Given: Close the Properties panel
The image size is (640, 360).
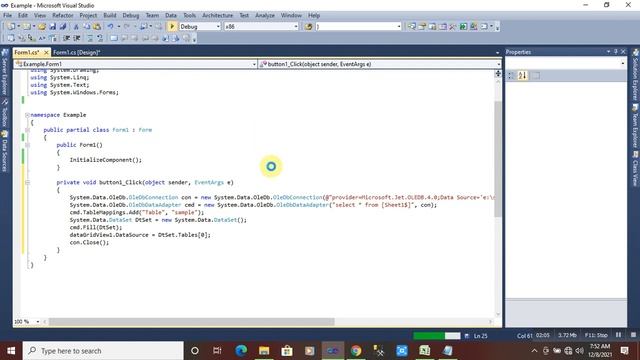Looking at the screenshot, I should pos(623,52).
